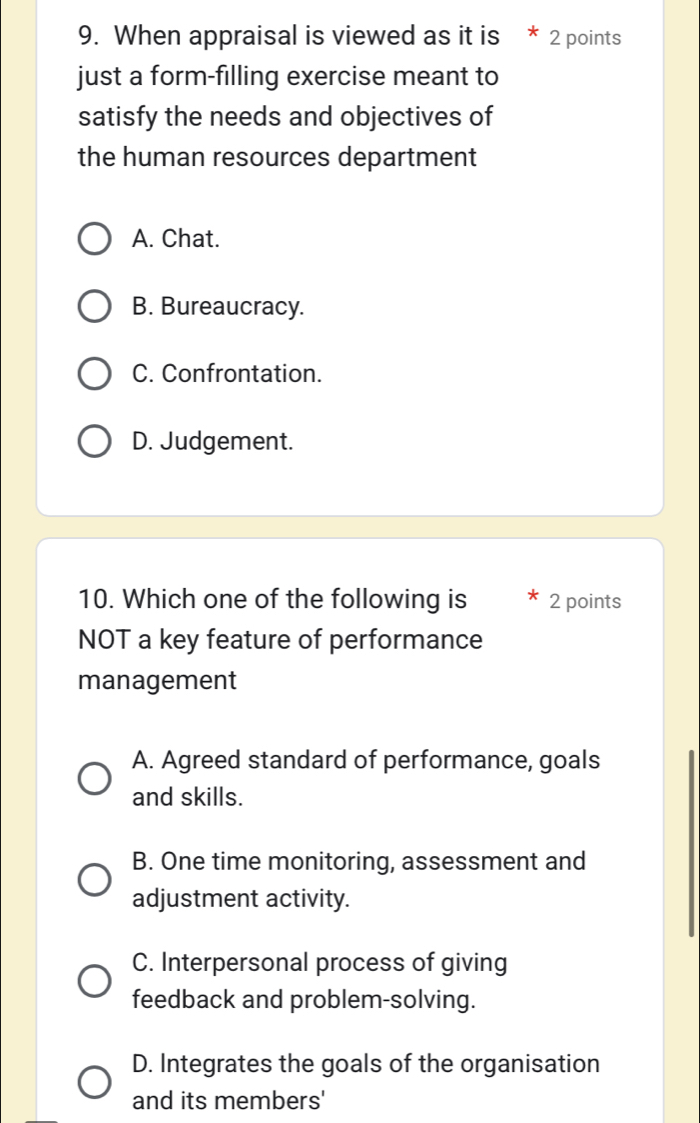The width and height of the screenshot is (700, 1123).
Task: Click the '2 points' label of question 9
Action: [x=585, y=39]
